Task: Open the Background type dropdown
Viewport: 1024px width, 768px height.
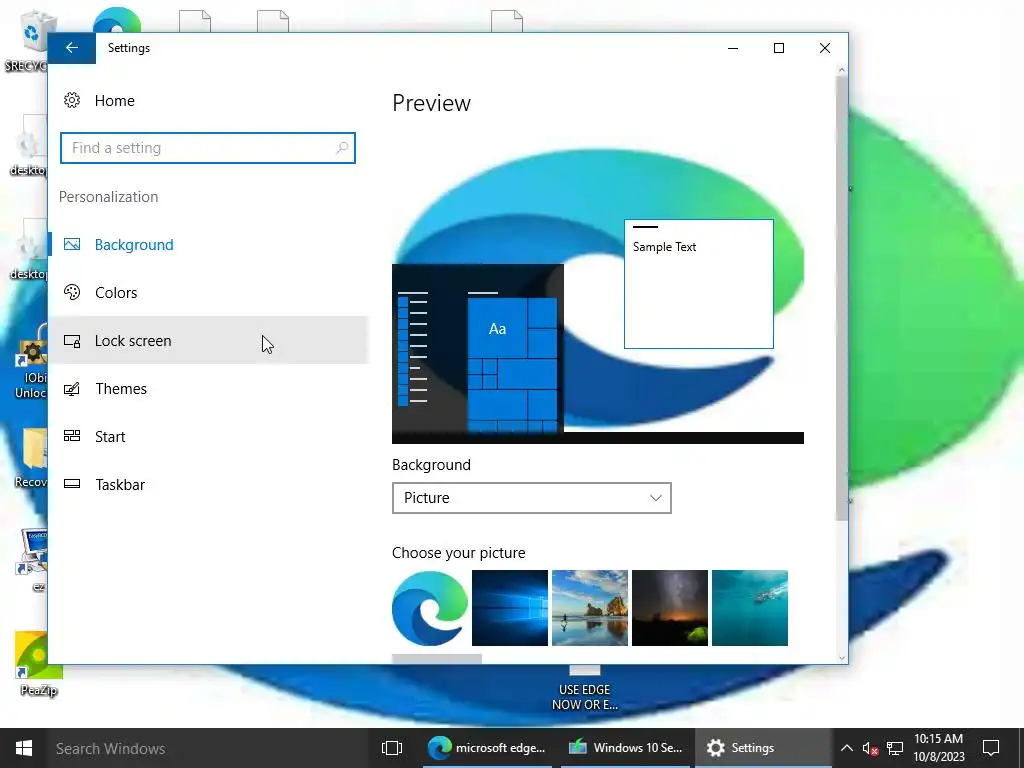Action: (532, 498)
